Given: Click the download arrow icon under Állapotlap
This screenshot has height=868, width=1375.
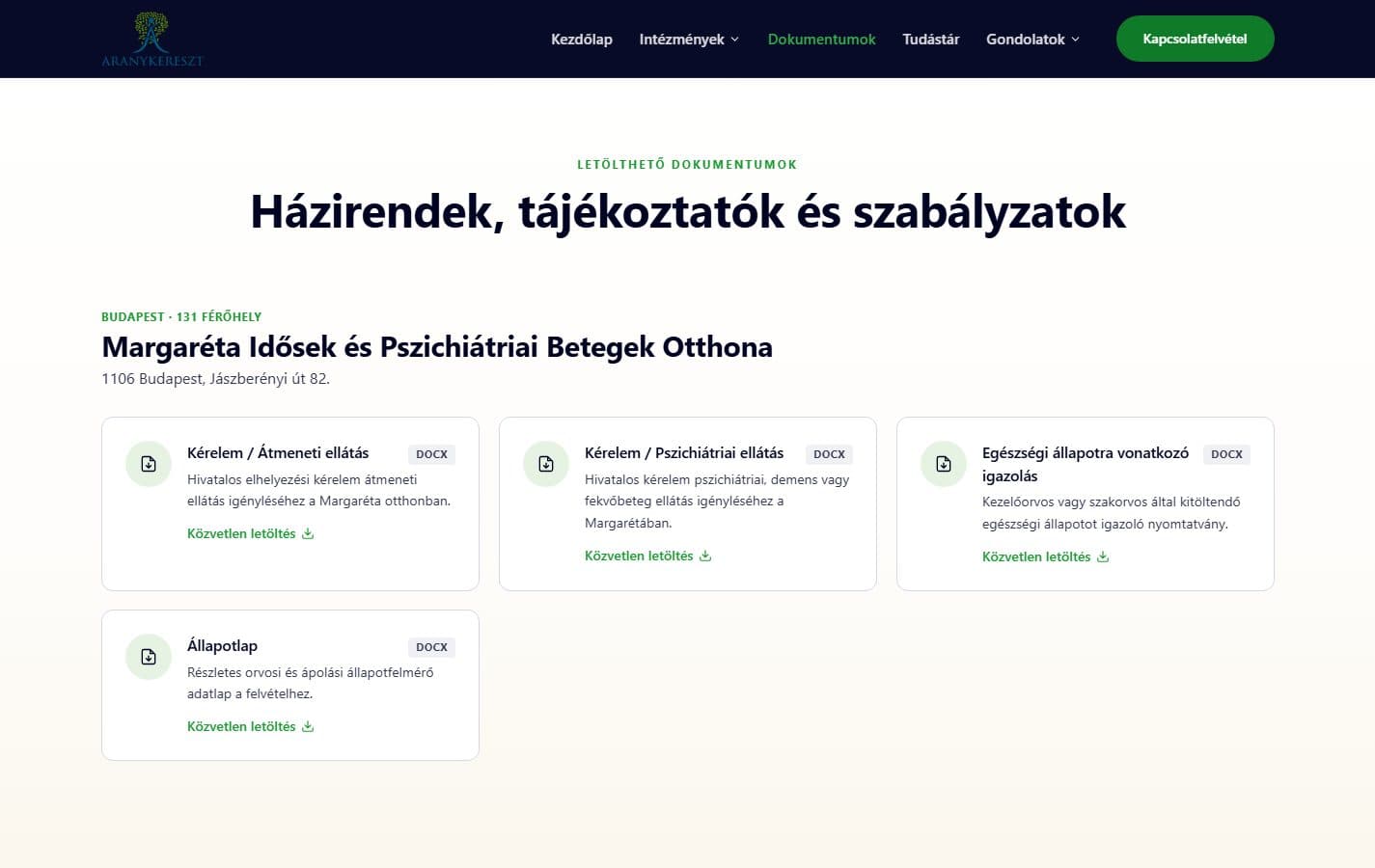Looking at the screenshot, I should pyautogui.click(x=308, y=726).
